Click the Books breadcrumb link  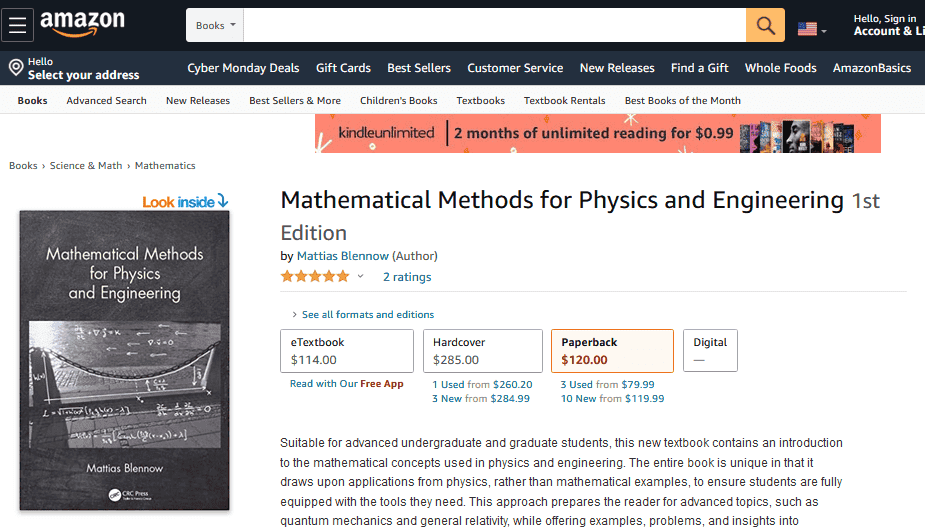click(x=23, y=166)
